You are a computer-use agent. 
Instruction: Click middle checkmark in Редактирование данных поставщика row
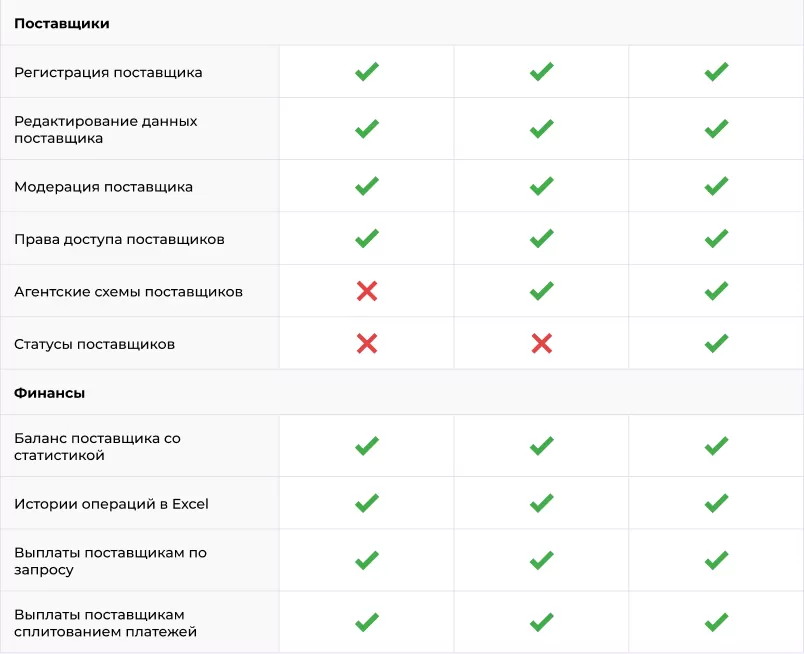pyautogui.click(x=541, y=129)
